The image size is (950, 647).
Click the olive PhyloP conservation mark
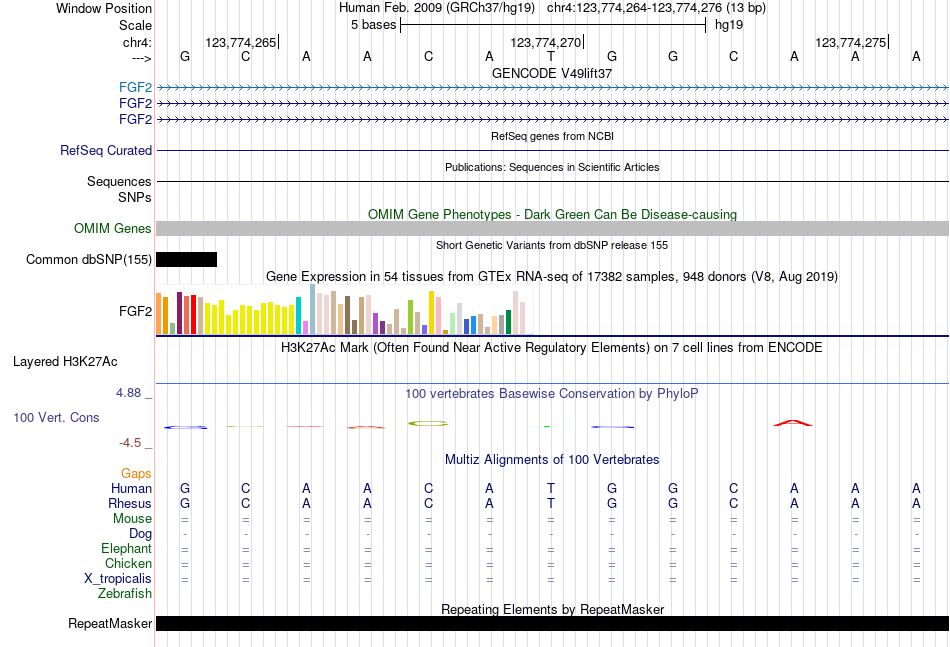pyautogui.click(x=428, y=423)
